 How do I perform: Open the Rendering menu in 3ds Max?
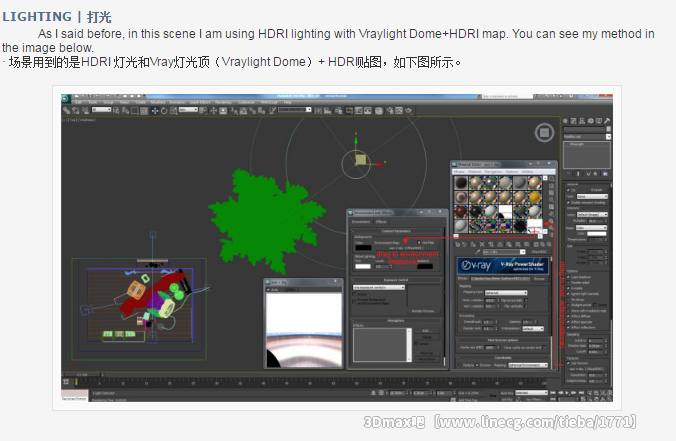[223, 102]
